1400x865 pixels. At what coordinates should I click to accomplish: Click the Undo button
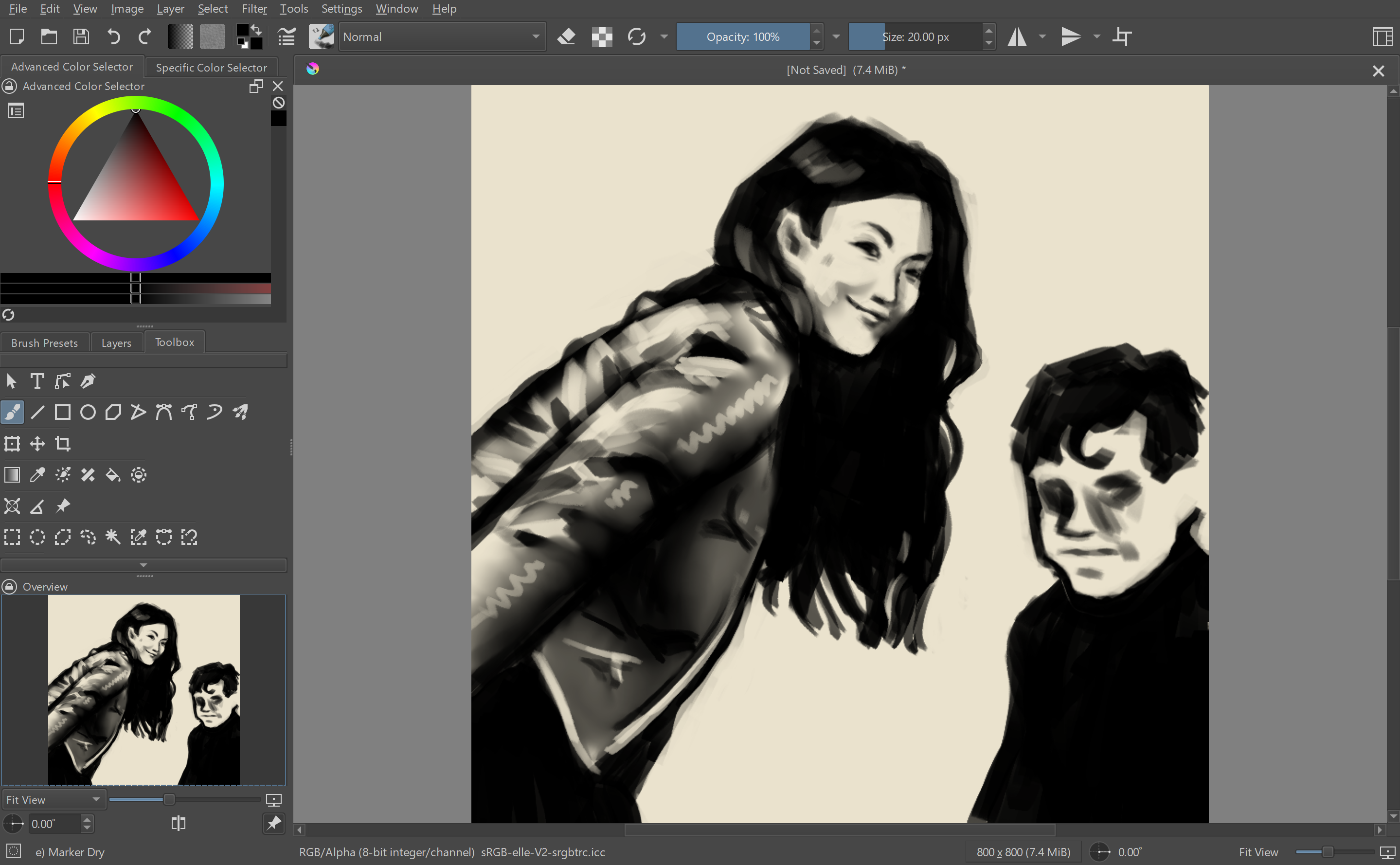pyautogui.click(x=113, y=36)
